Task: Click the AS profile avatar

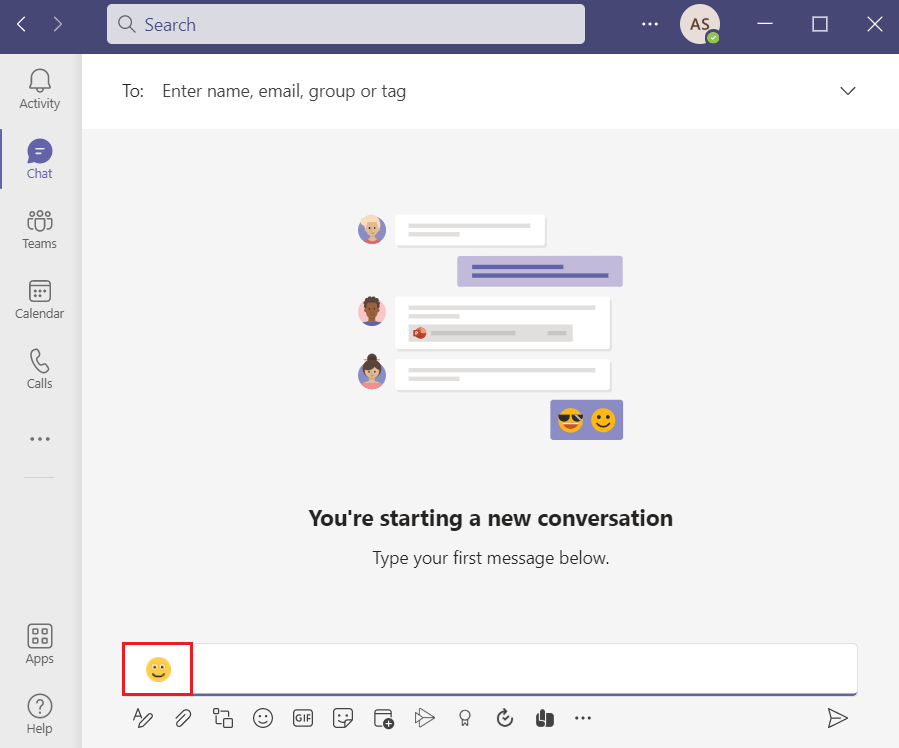Action: 698,23
